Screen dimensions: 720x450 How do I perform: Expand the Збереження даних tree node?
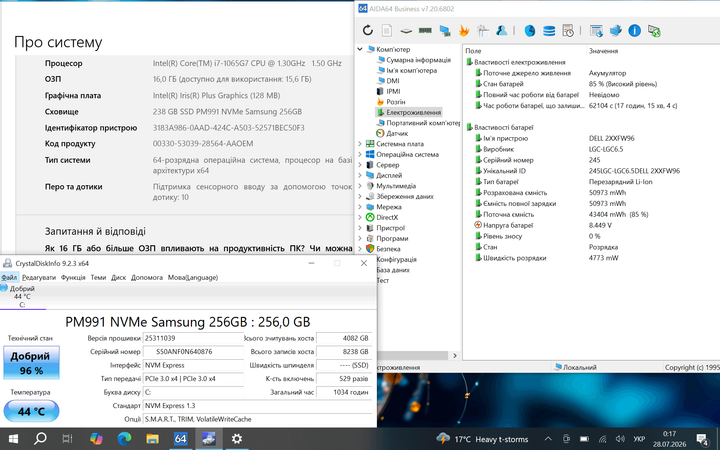(x=360, y=196)
